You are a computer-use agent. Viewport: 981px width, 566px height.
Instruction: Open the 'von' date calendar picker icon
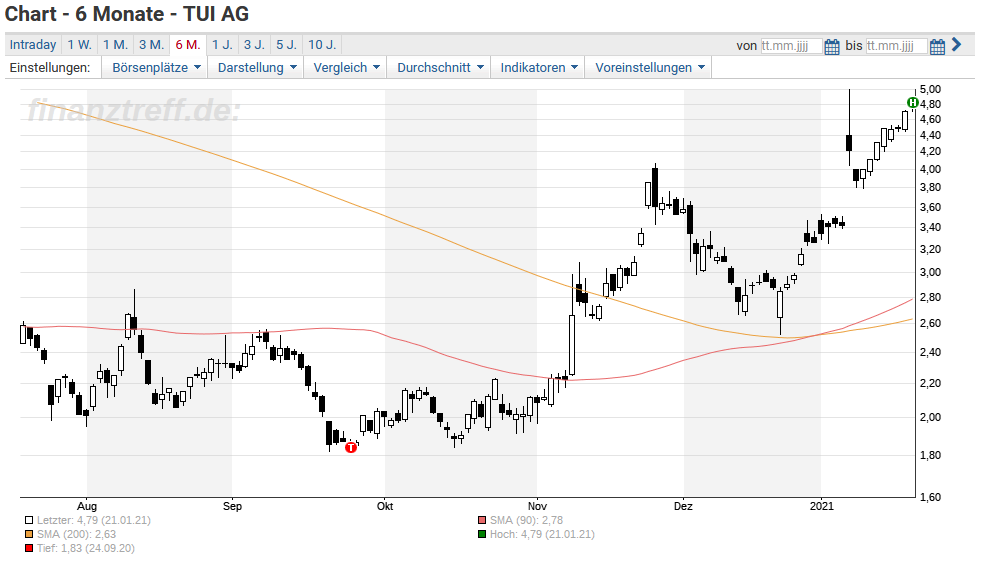(831, 46)
